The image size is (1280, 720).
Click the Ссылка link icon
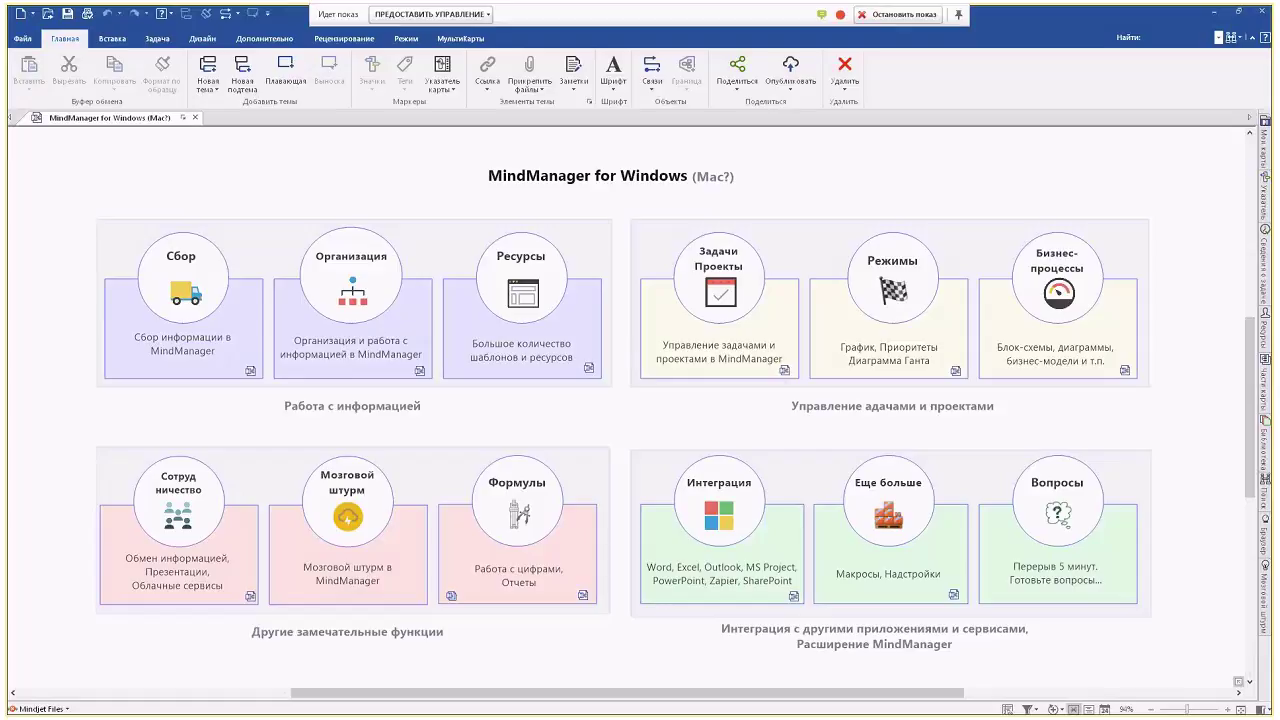coord(487,64)
